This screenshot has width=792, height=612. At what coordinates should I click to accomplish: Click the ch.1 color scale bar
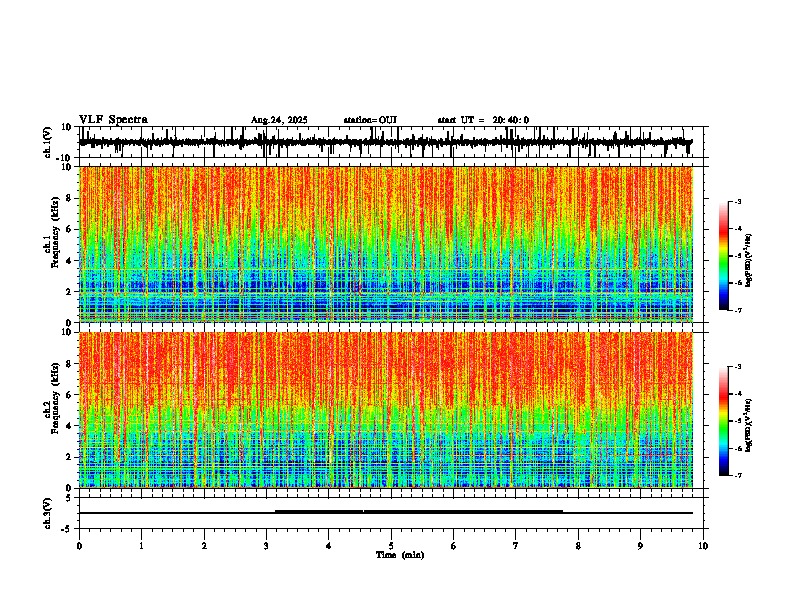click(x=724, y=256)
